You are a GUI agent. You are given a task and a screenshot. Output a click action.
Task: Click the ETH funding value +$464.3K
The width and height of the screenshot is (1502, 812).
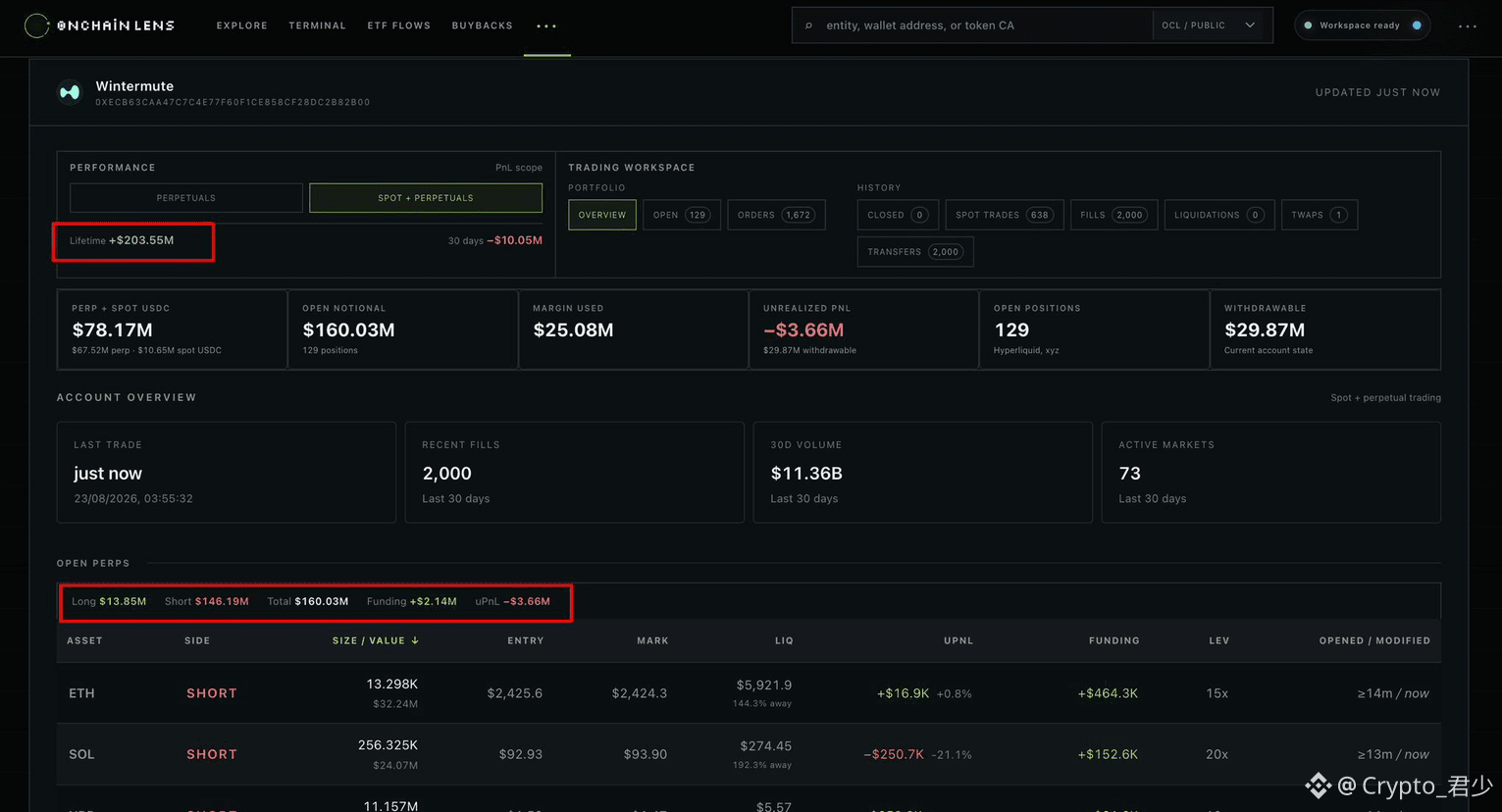pos(1108,693)
